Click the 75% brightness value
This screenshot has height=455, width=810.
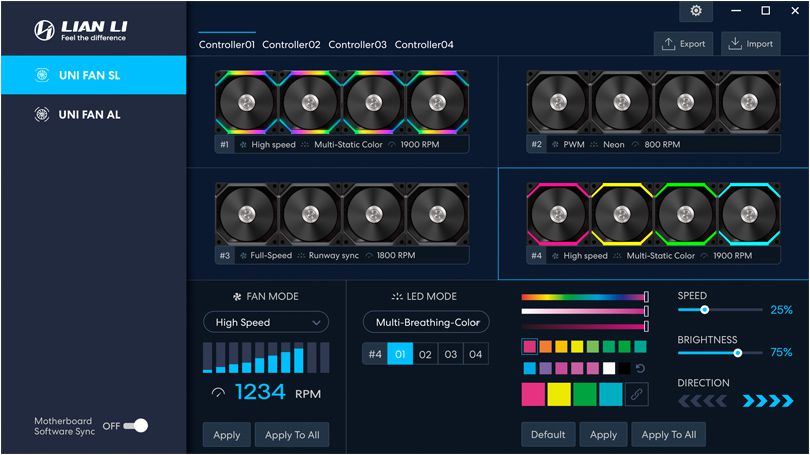(781, 352)
